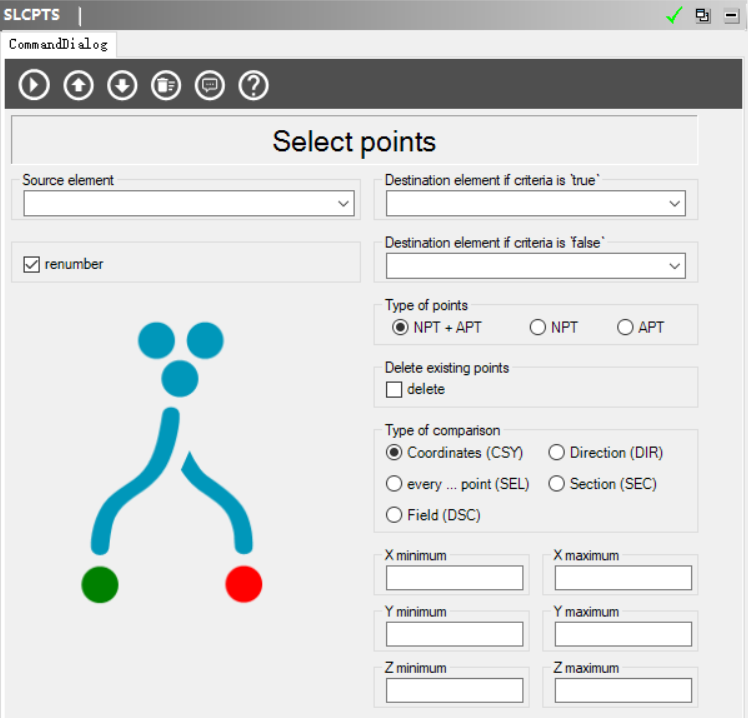Screen dimensions: 748x718
Task: Uncheck the renumber checkbox
Action: point(31,264)
